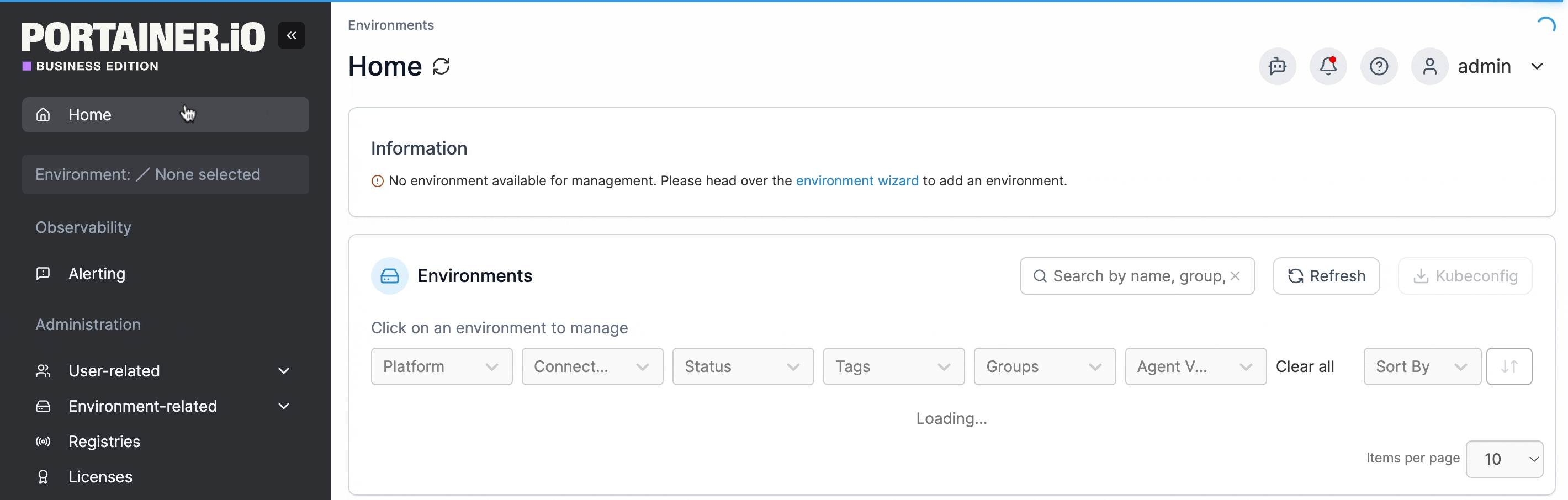Open the Platform filter dropdown
The width and height of the screenshot is (1568, 500).
[x=441, y=367]
